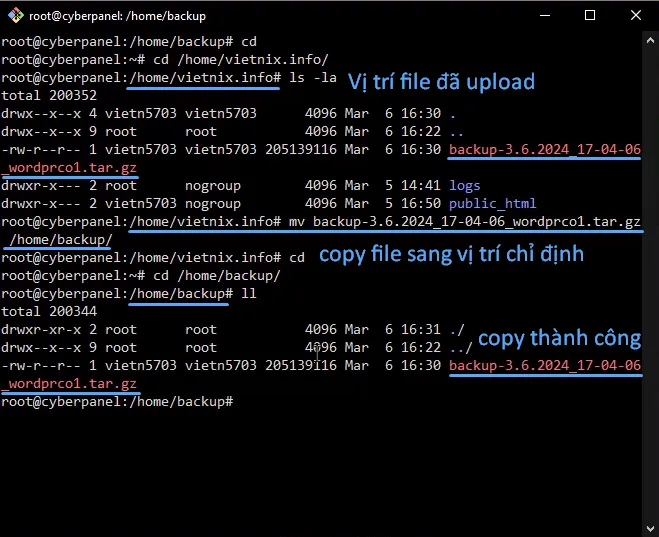Click the 'Vị trí file đã upload' annotation
This screenshot has height=537, width=659.
coord(441,81)
